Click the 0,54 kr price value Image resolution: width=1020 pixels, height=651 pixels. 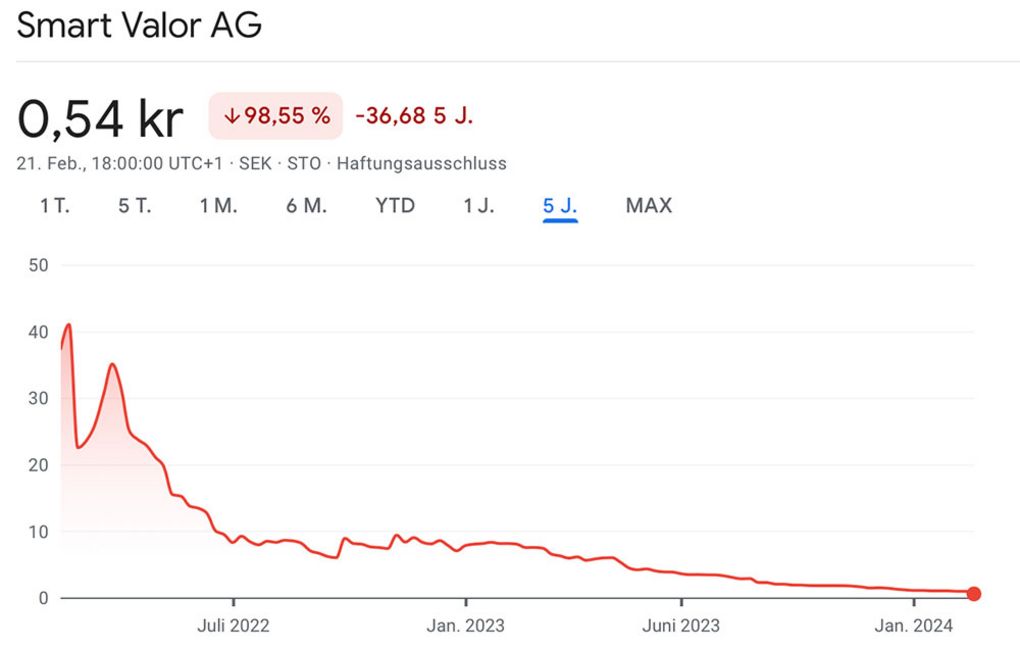point(100,119)
